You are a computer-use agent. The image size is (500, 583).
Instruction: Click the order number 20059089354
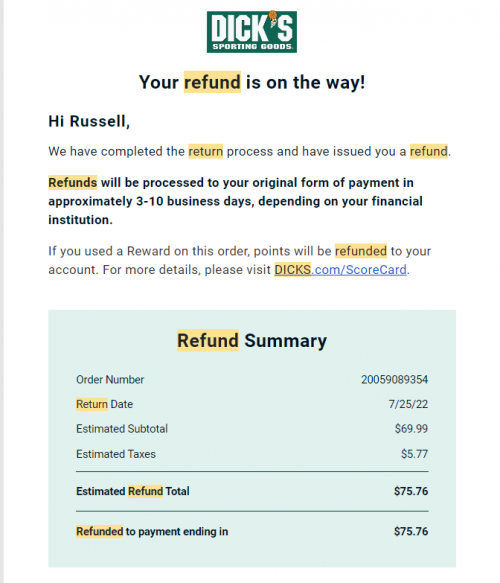(x=394, y=380)
